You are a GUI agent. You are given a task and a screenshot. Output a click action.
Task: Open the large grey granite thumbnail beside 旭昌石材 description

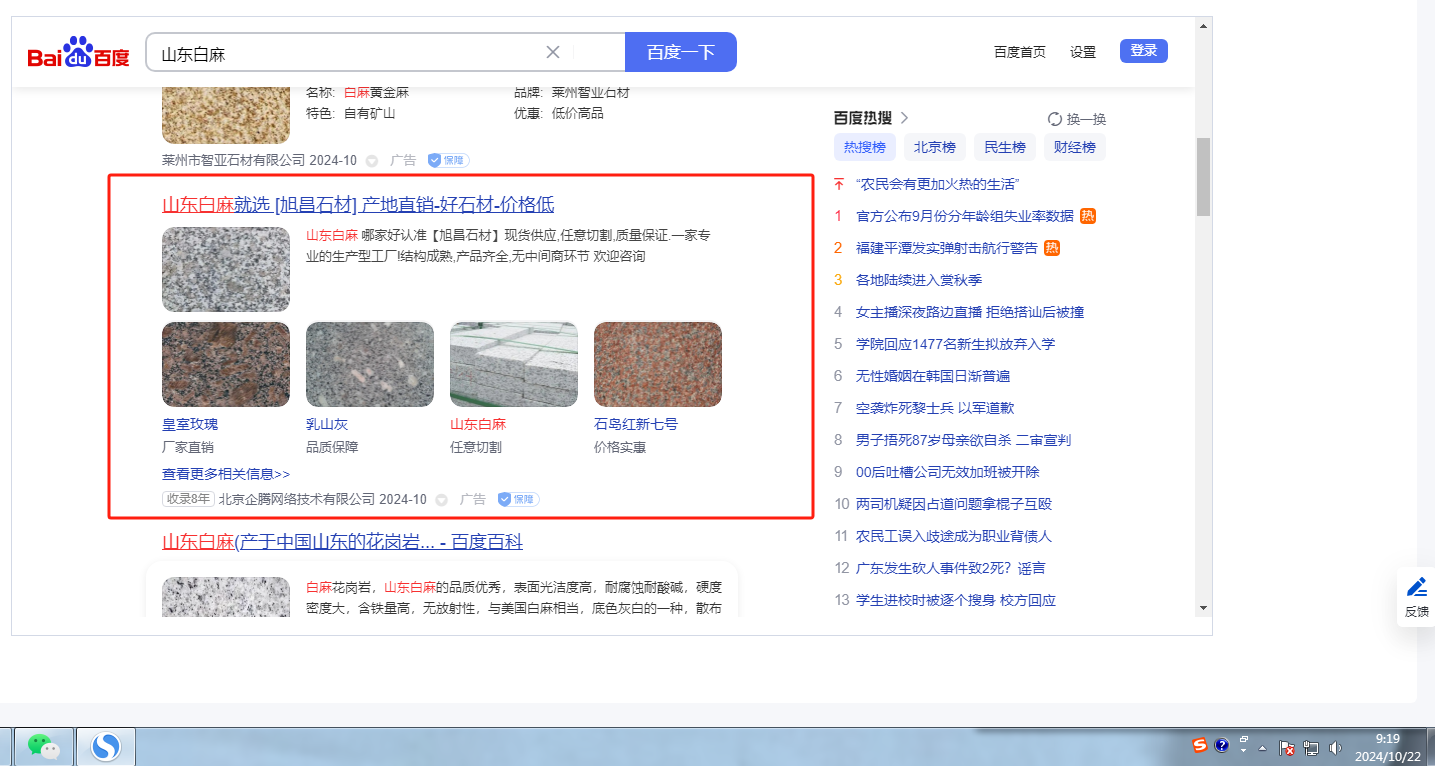pos(226,270)
